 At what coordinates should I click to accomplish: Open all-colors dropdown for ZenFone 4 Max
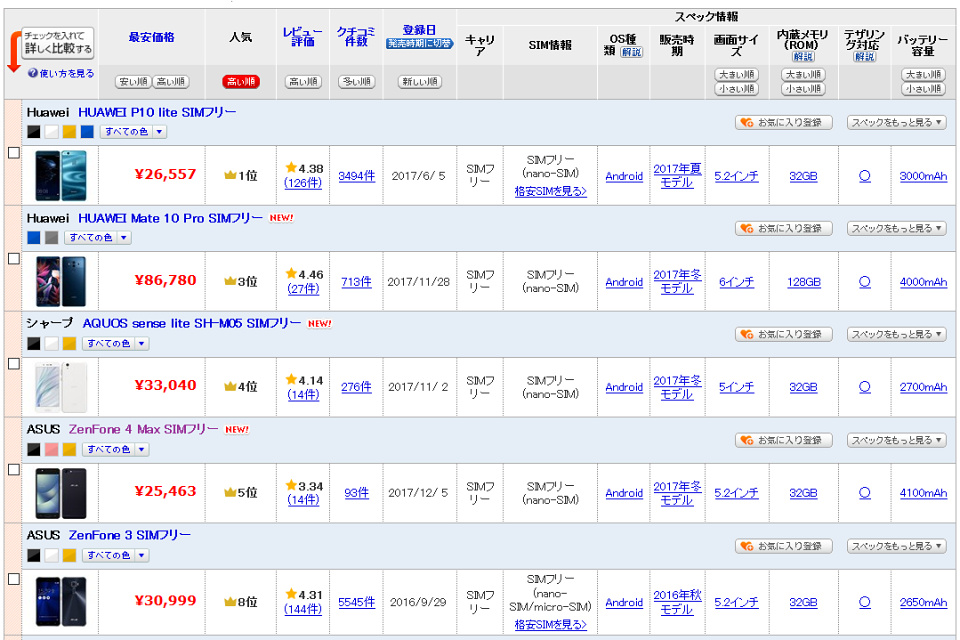pos(115,450)
